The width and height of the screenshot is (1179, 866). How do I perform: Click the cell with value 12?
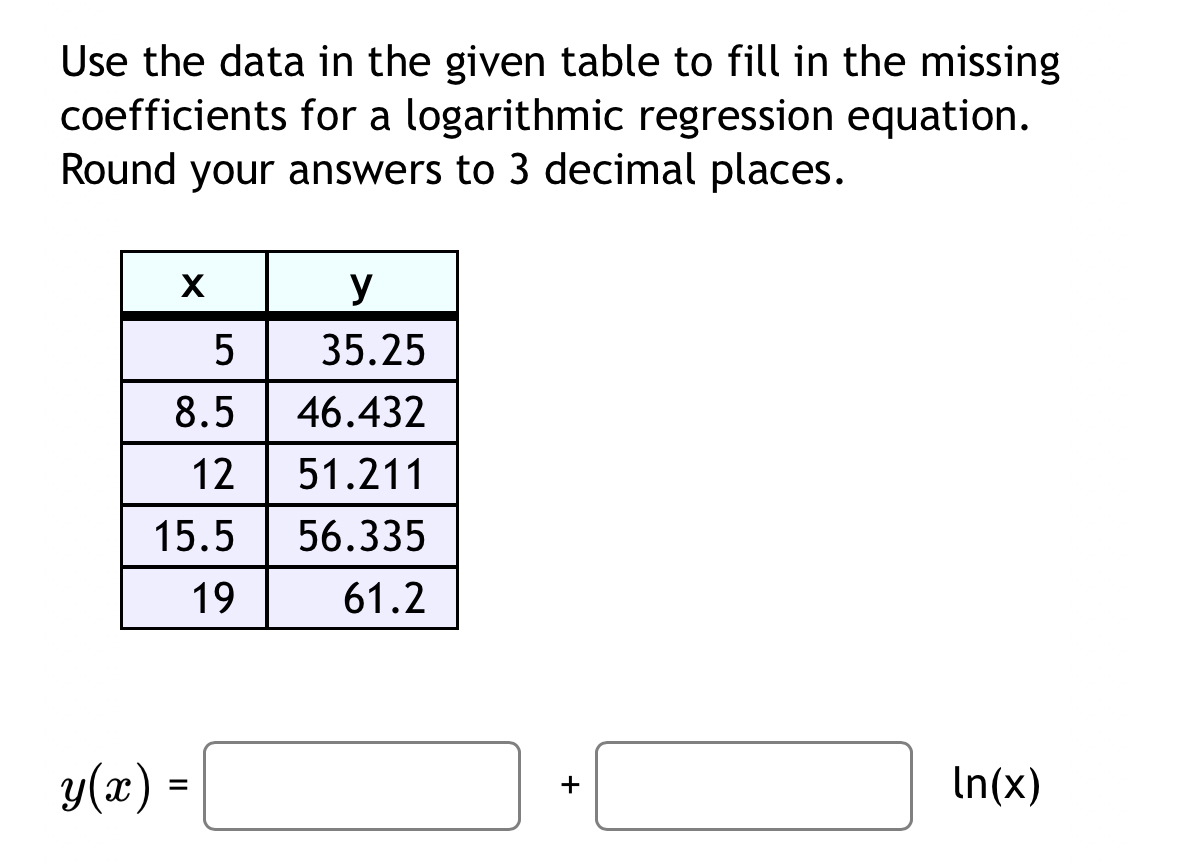(x=192, y=474)
